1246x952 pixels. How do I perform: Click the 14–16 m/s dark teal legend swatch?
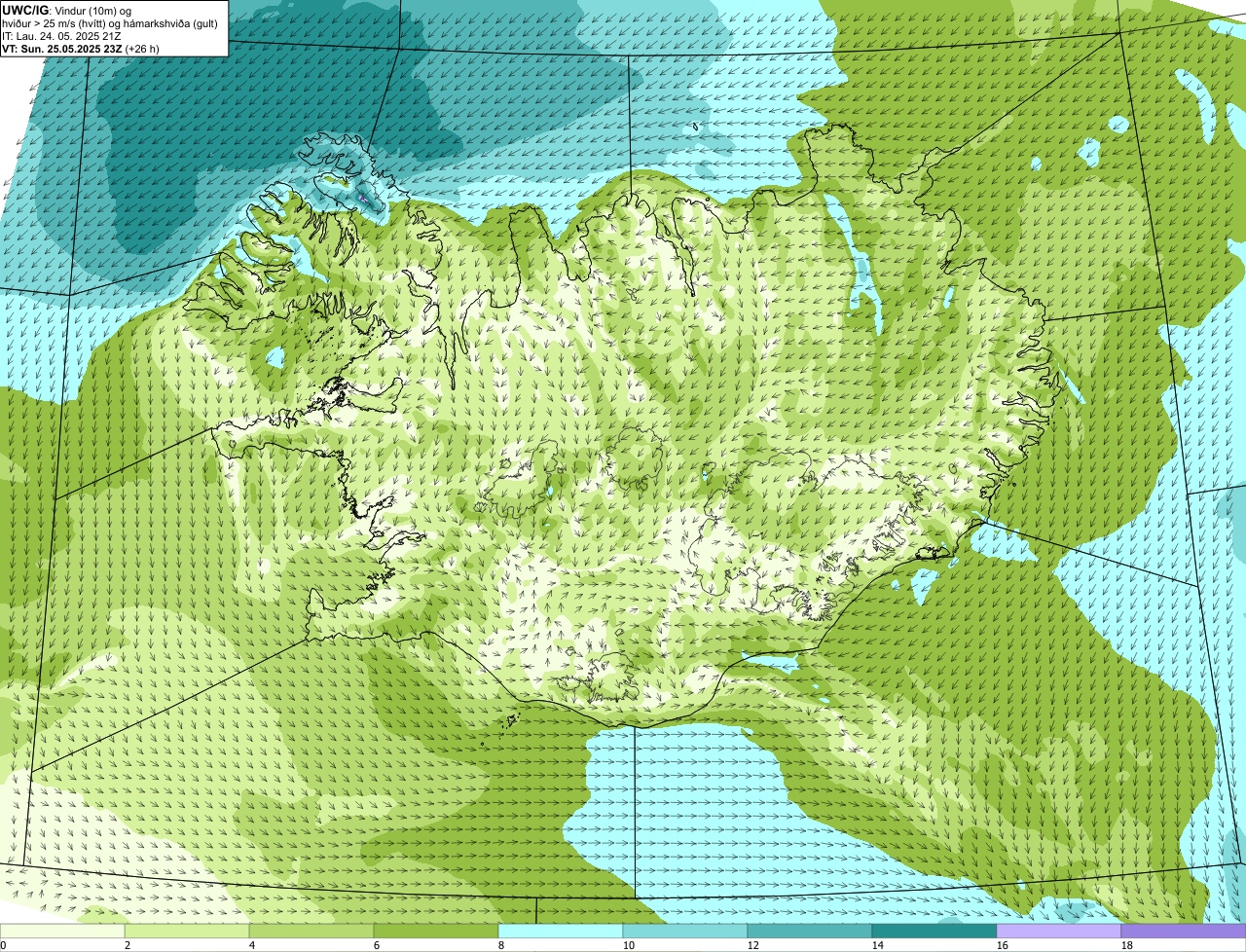pos(934,931)
